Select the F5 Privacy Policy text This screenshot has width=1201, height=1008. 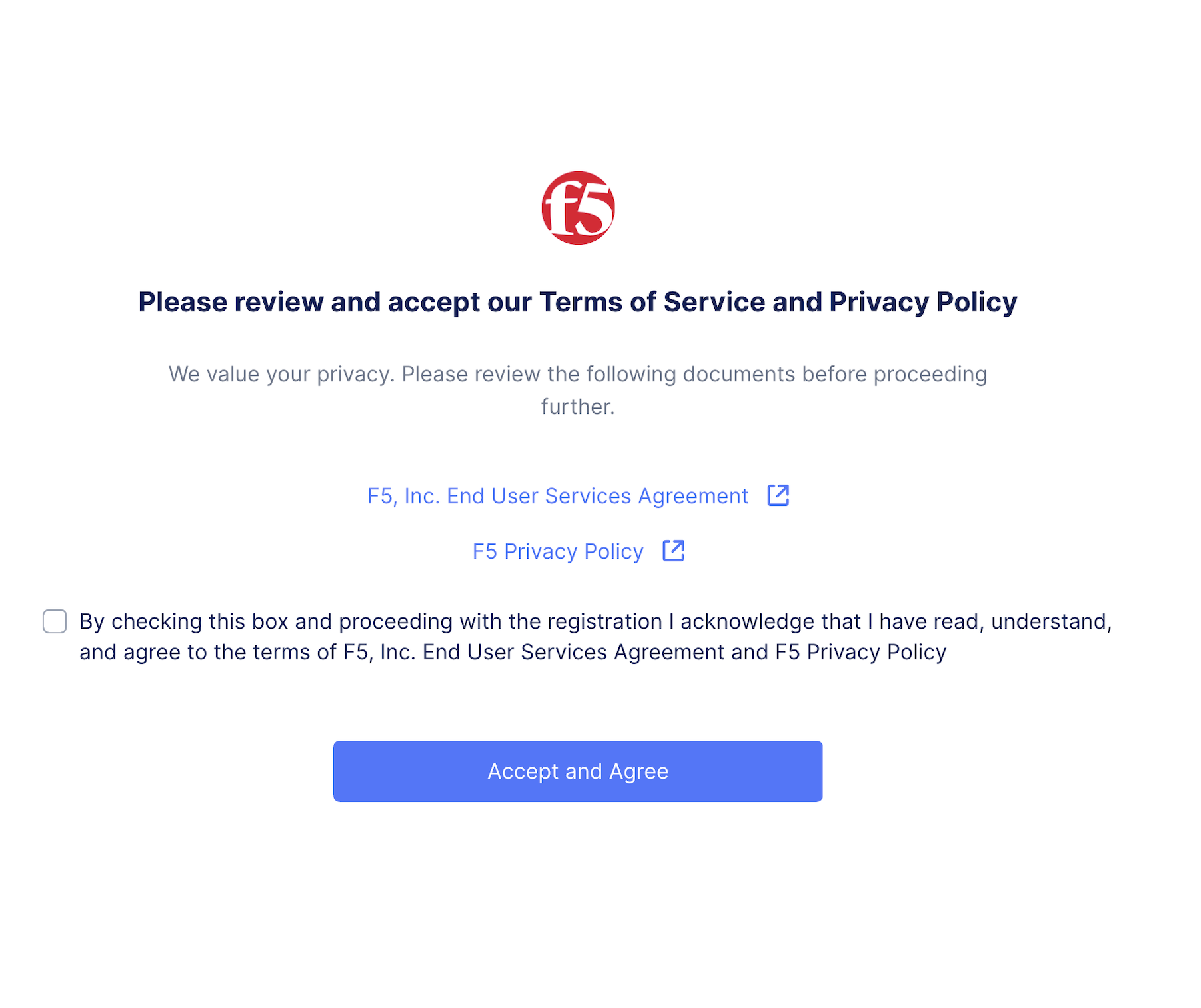(x=557, y=551)
